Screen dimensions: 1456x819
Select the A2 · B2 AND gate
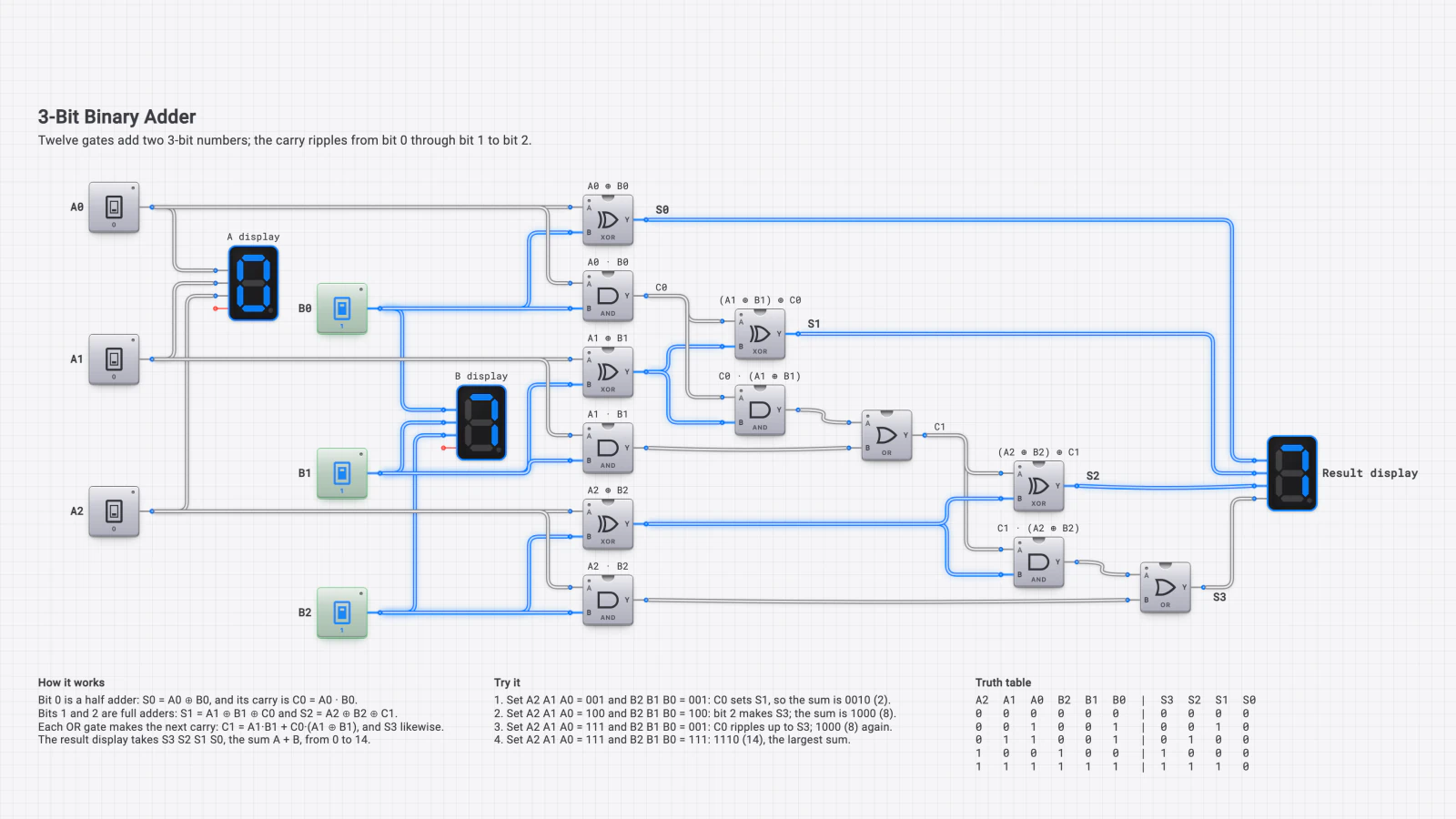coord(608,600)
